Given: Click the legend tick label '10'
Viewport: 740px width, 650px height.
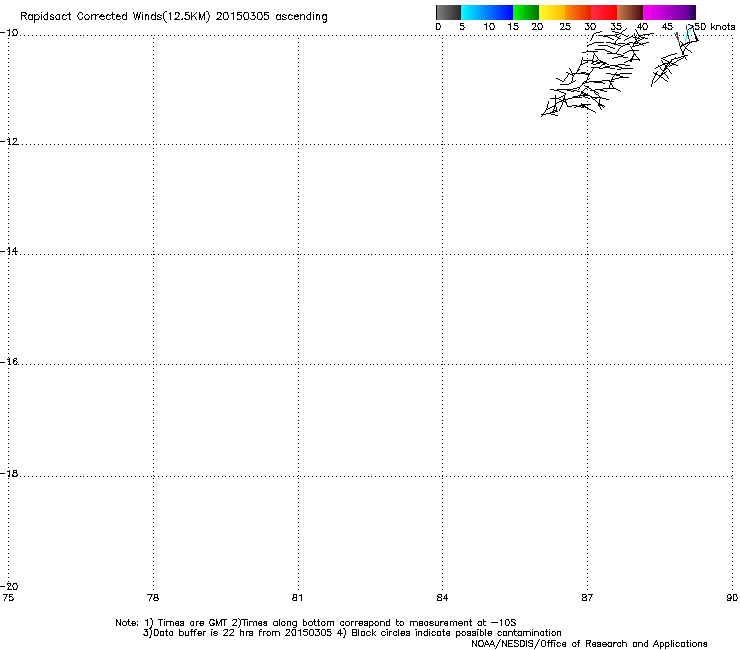Looking at the screenshot, I should [489, 27].
